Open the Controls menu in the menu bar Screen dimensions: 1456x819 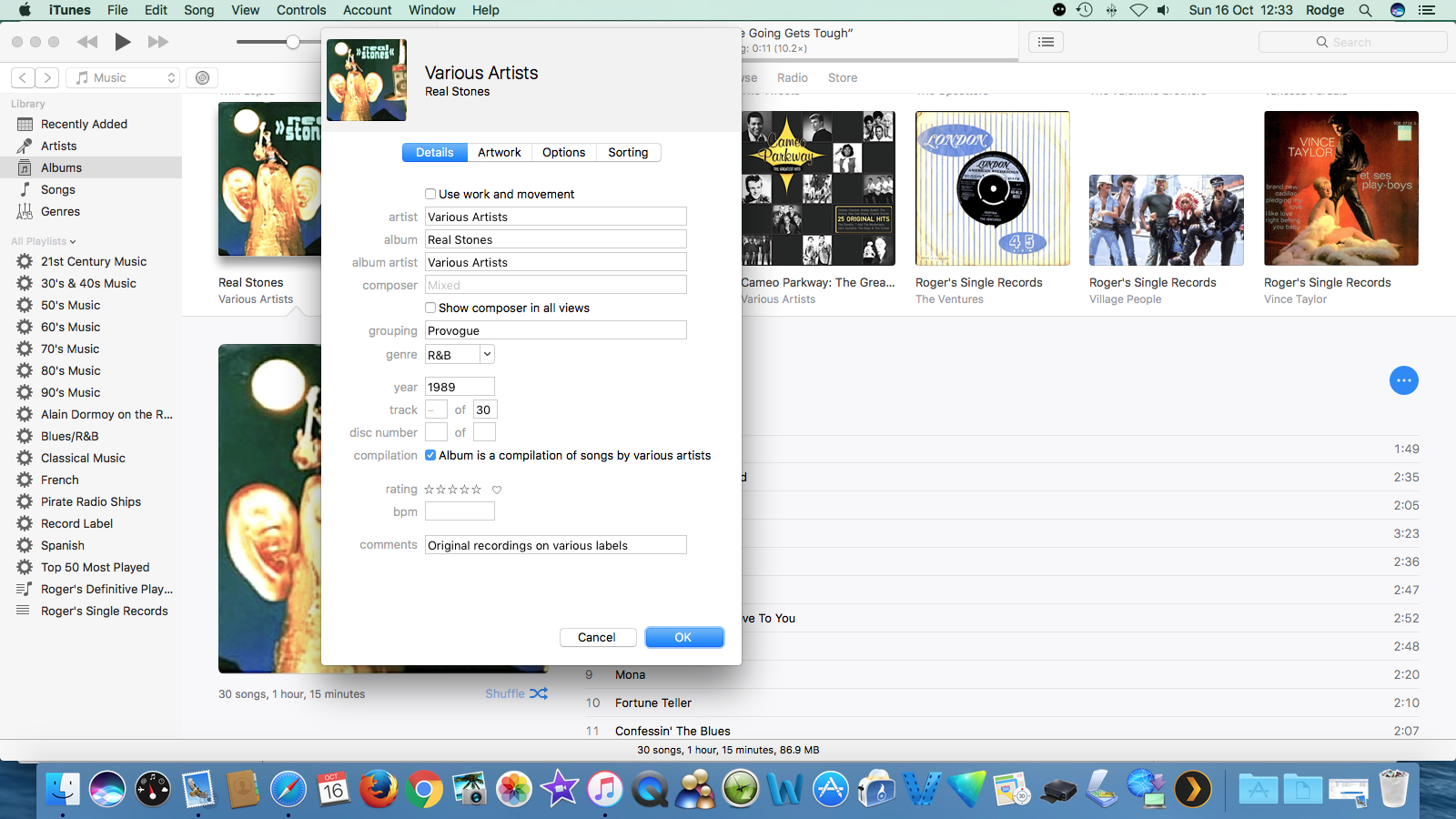(301, 10)
